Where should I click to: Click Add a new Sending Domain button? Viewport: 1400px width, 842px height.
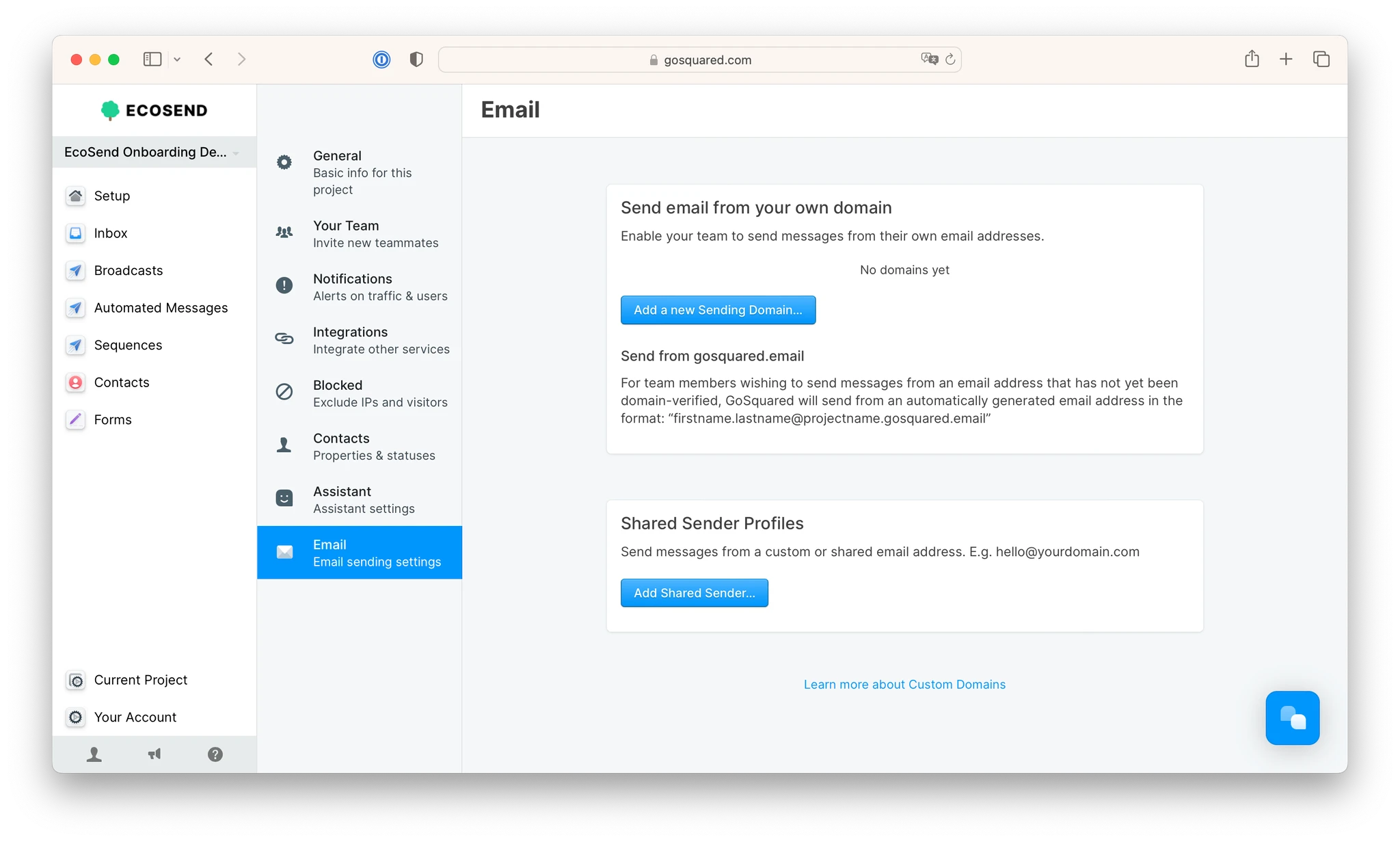coord(718,310)
